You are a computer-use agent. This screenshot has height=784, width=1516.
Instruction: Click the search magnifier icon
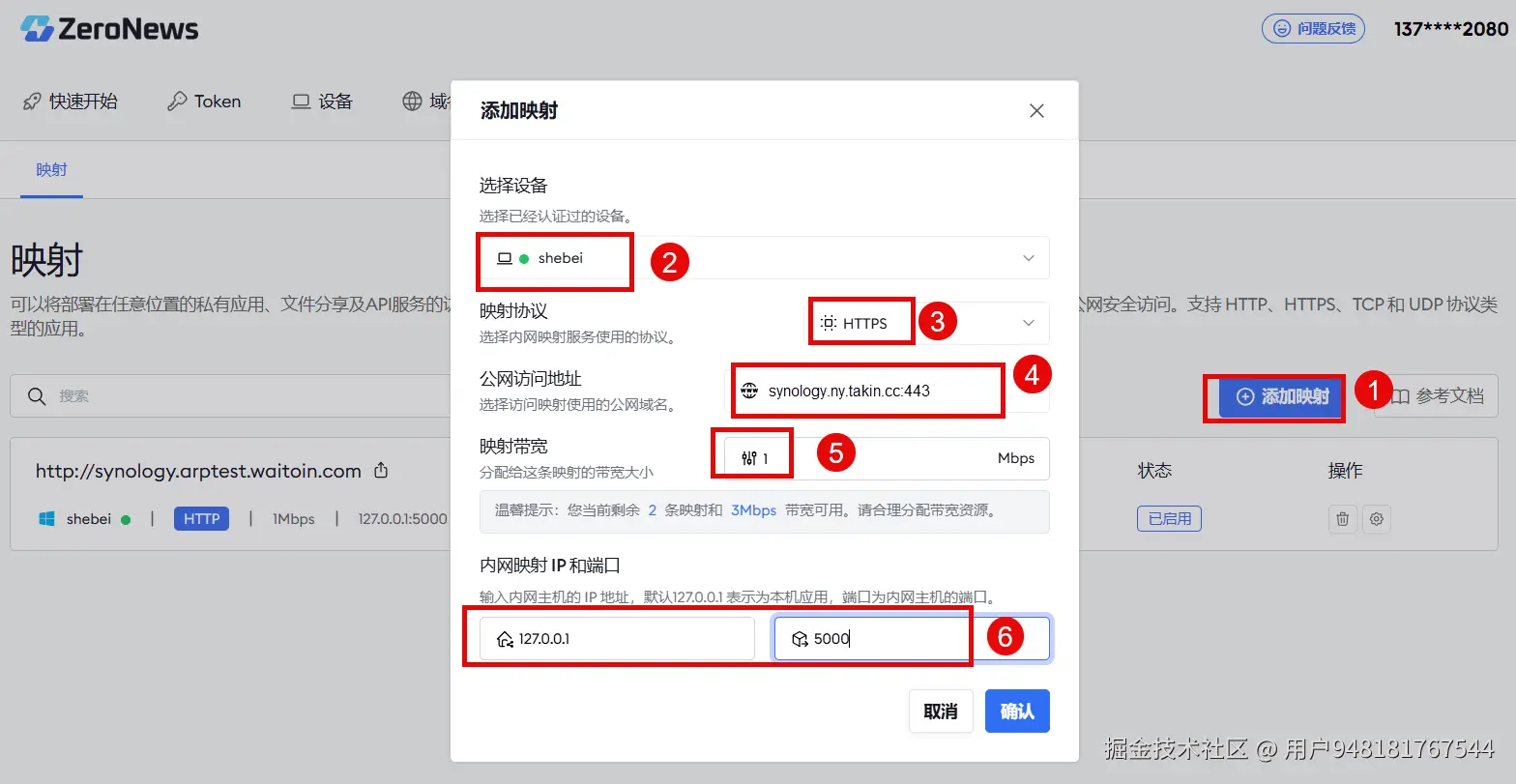[x=37, y=396]
